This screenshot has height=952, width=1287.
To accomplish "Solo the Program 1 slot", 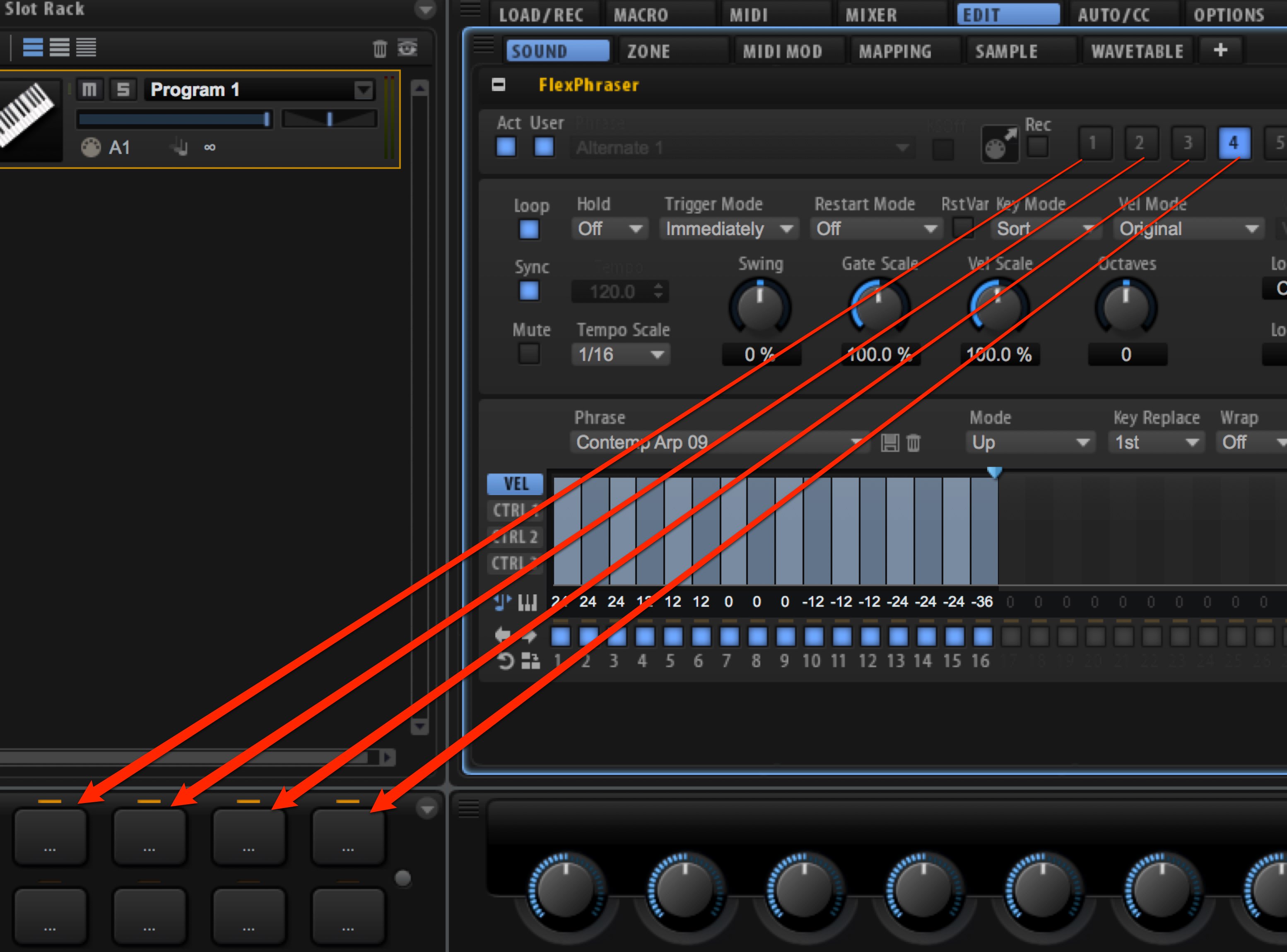I will (123, 89).
